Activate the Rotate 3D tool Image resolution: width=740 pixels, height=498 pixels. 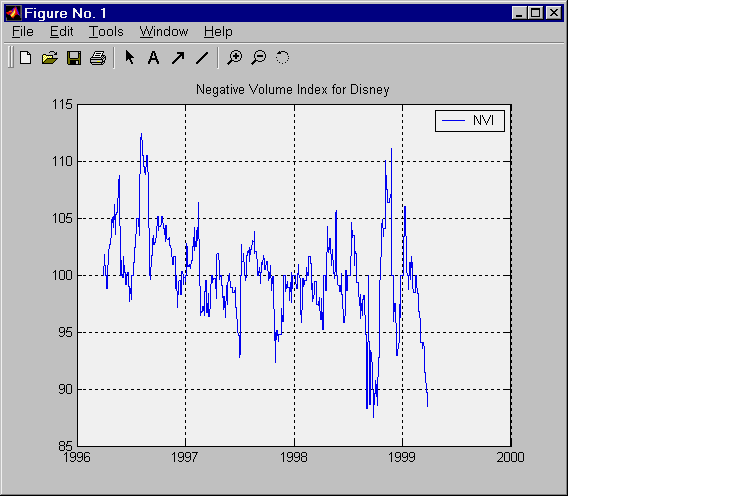coord(282,58)
